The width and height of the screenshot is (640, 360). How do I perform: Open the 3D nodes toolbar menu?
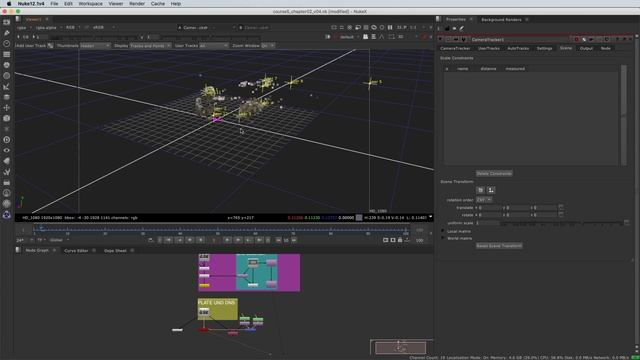point(7,118)
